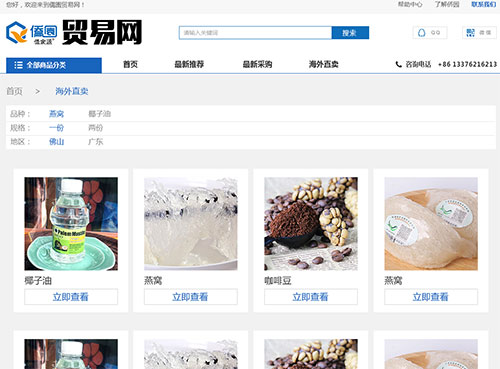Click the list icon beside 全部商品分类
This screenshot has height=369, width=500.
[x=19, y=65]
